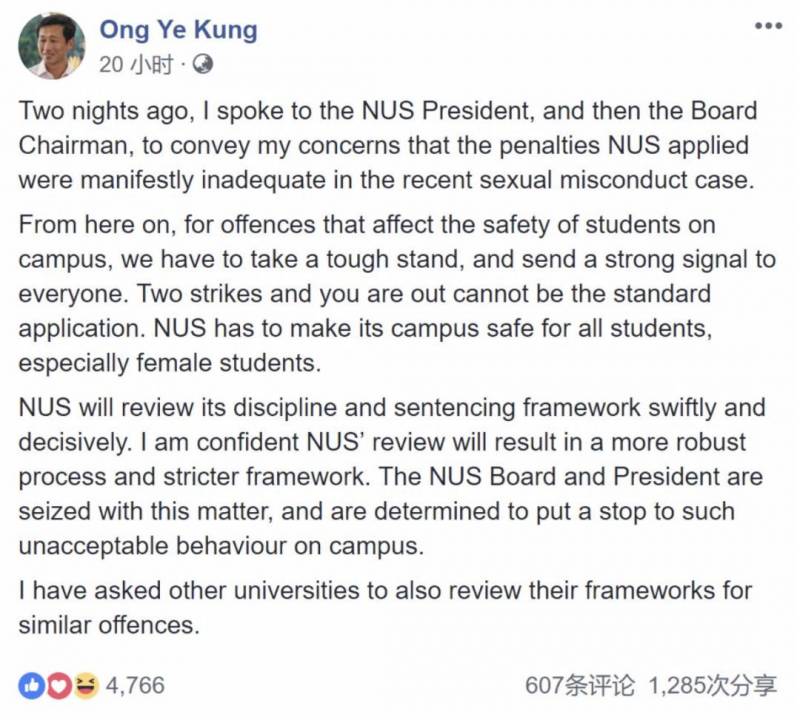800x720 pixels.
Task: Open the 1,285次分享 shares list
Action: (713, 686)
